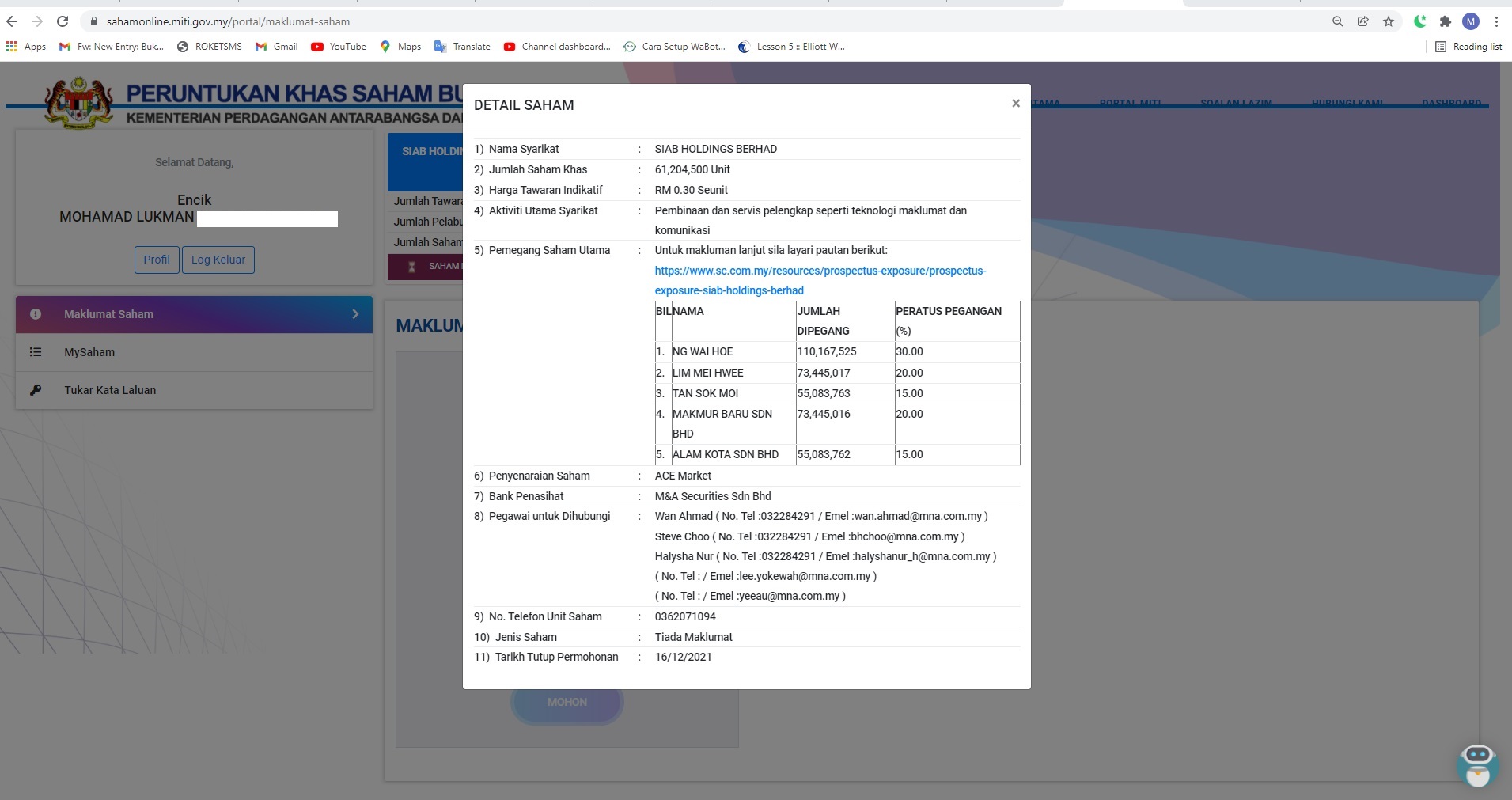The height and width of the screenshot is (800, 1512).
Task: Open the Maklumat Saham sidebar menu
Action: coord(194,314)
